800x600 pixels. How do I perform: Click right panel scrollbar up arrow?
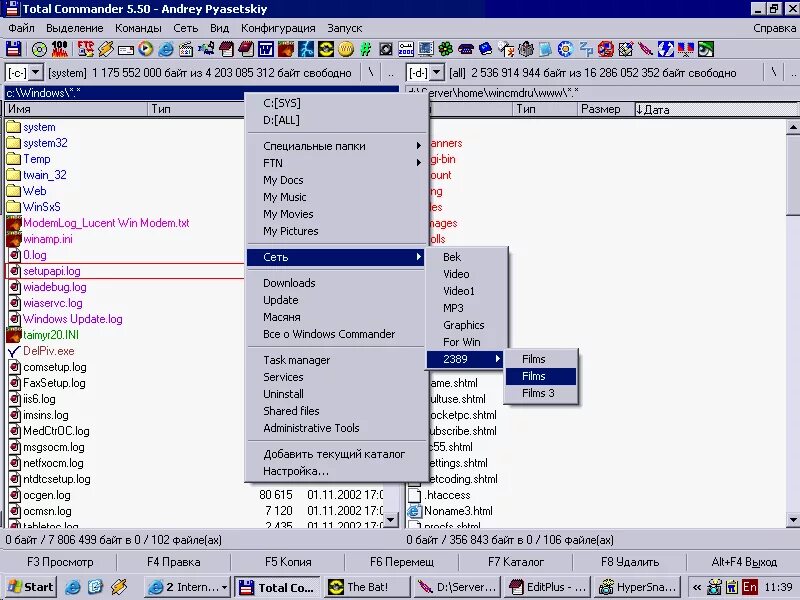(792, 126)
